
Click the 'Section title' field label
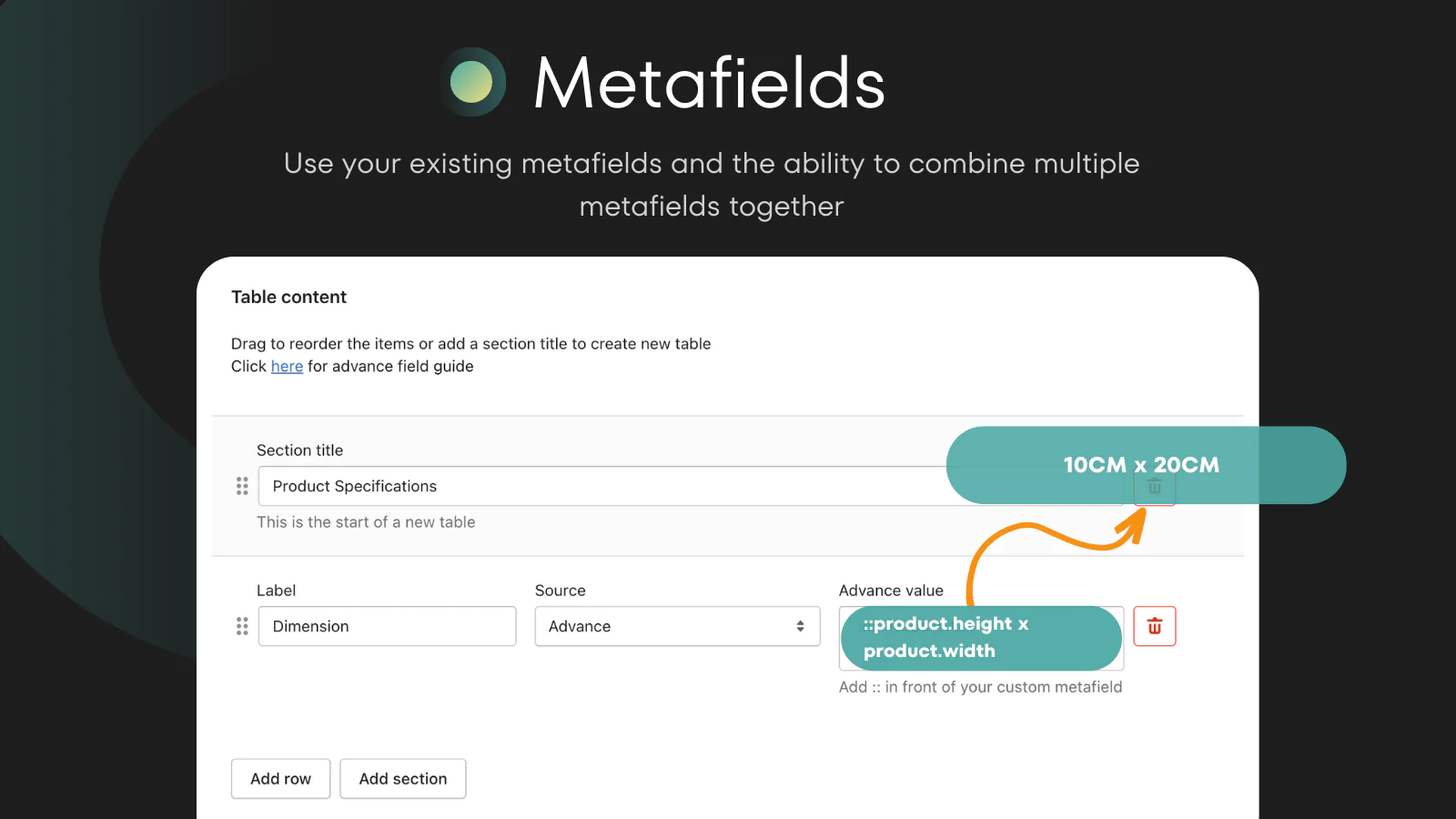coord(299,450)
